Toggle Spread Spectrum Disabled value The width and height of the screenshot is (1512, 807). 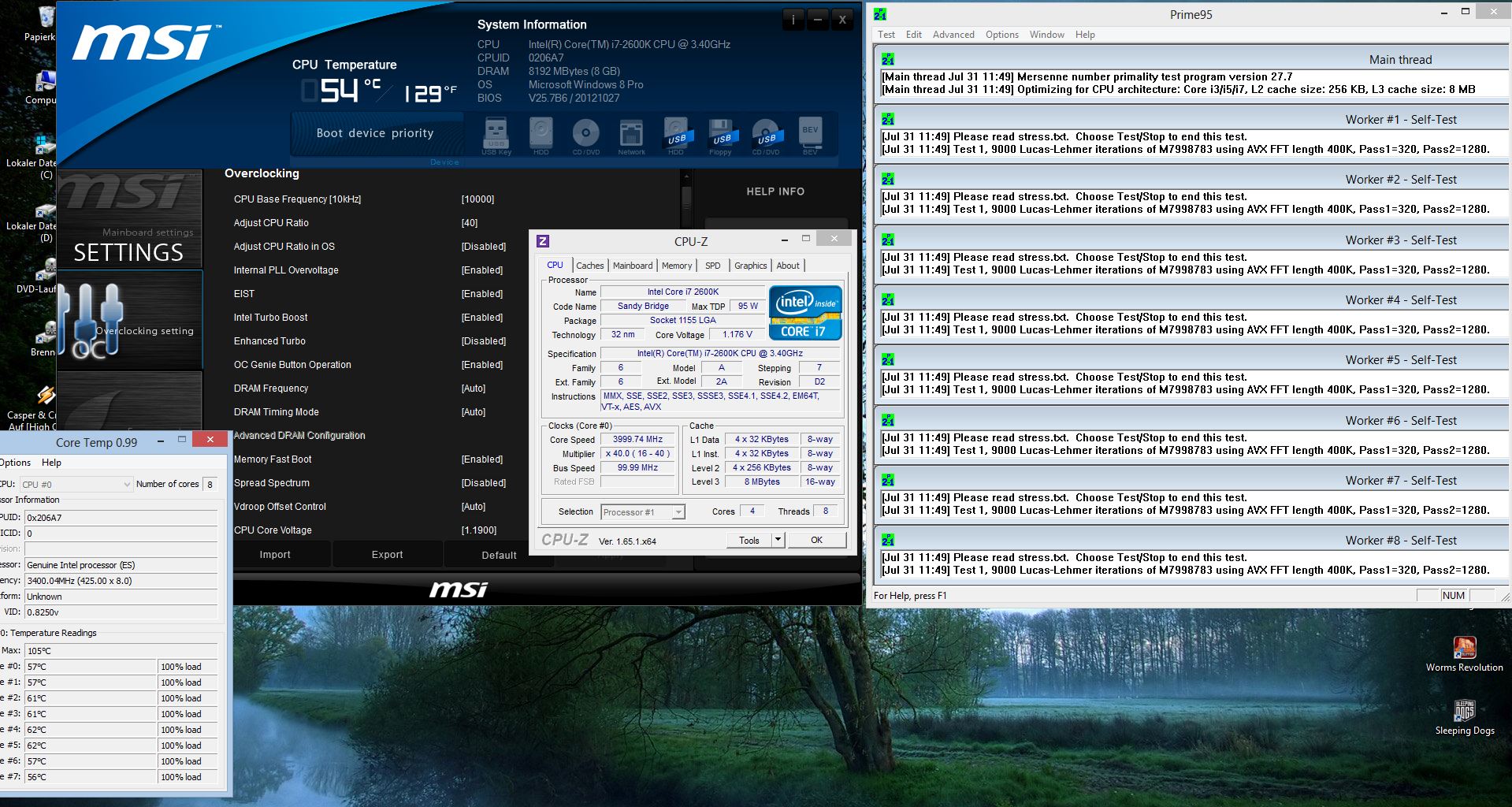484,483
